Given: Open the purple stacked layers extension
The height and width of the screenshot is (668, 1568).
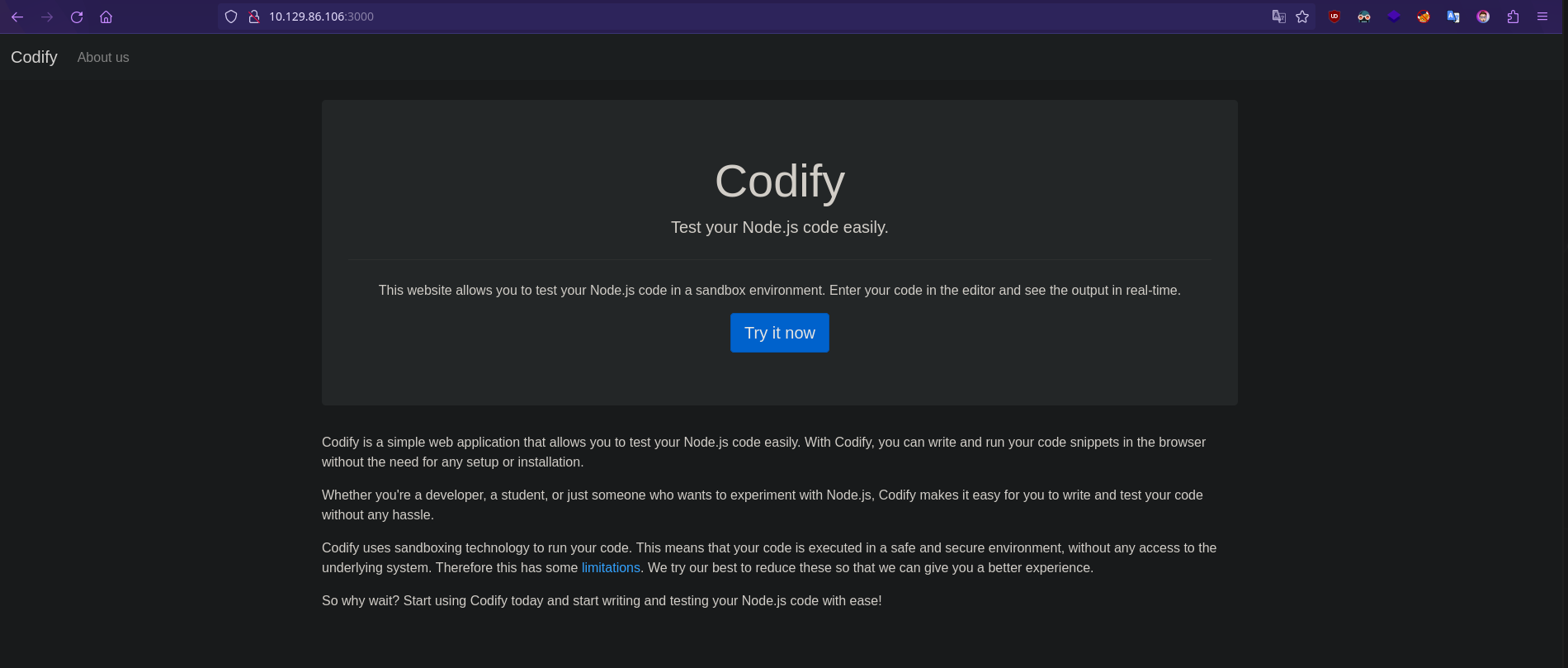Looking at the screenshot, I should [1394, 17].
